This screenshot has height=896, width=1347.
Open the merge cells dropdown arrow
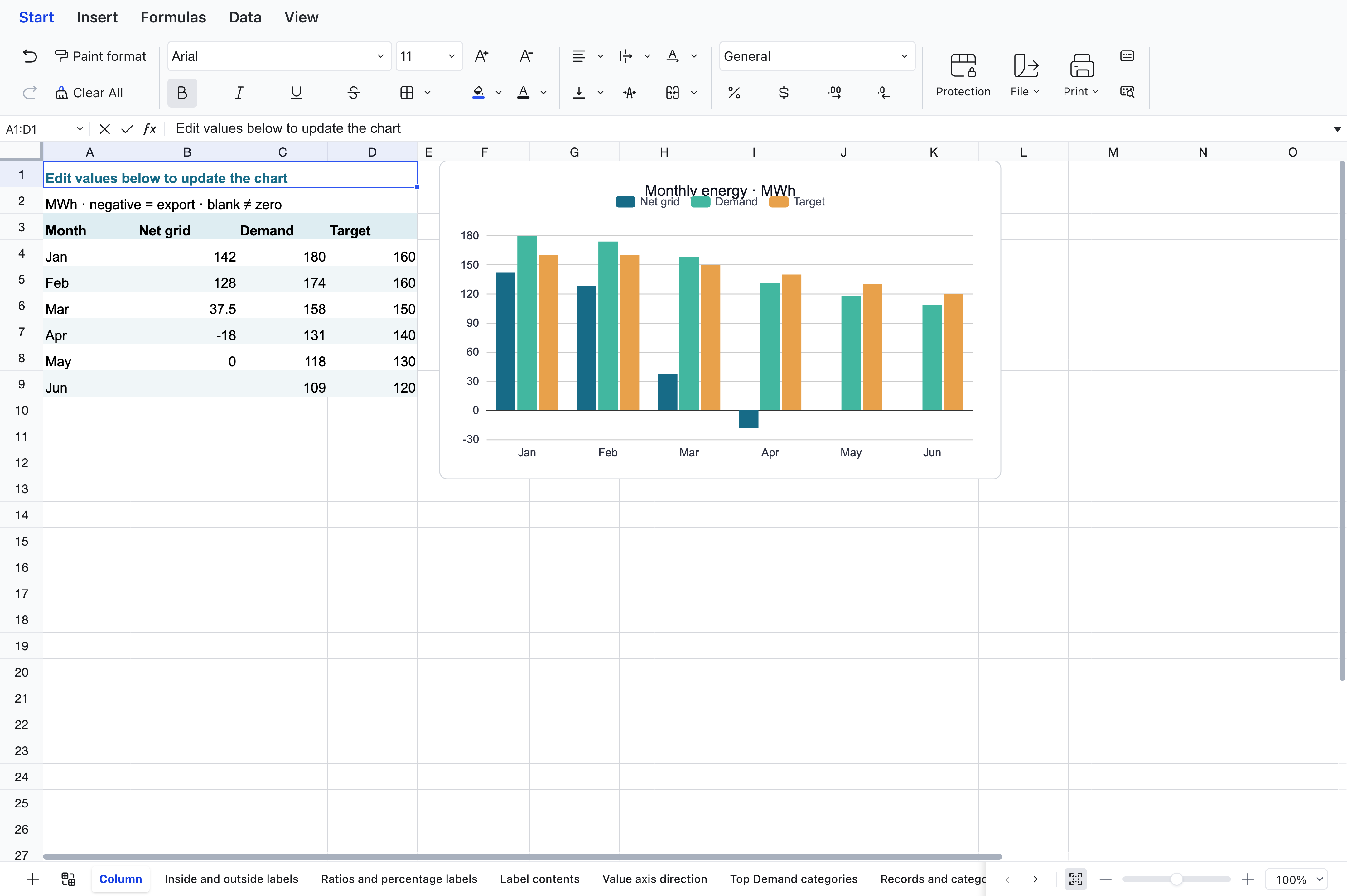(x=694, y=93)
